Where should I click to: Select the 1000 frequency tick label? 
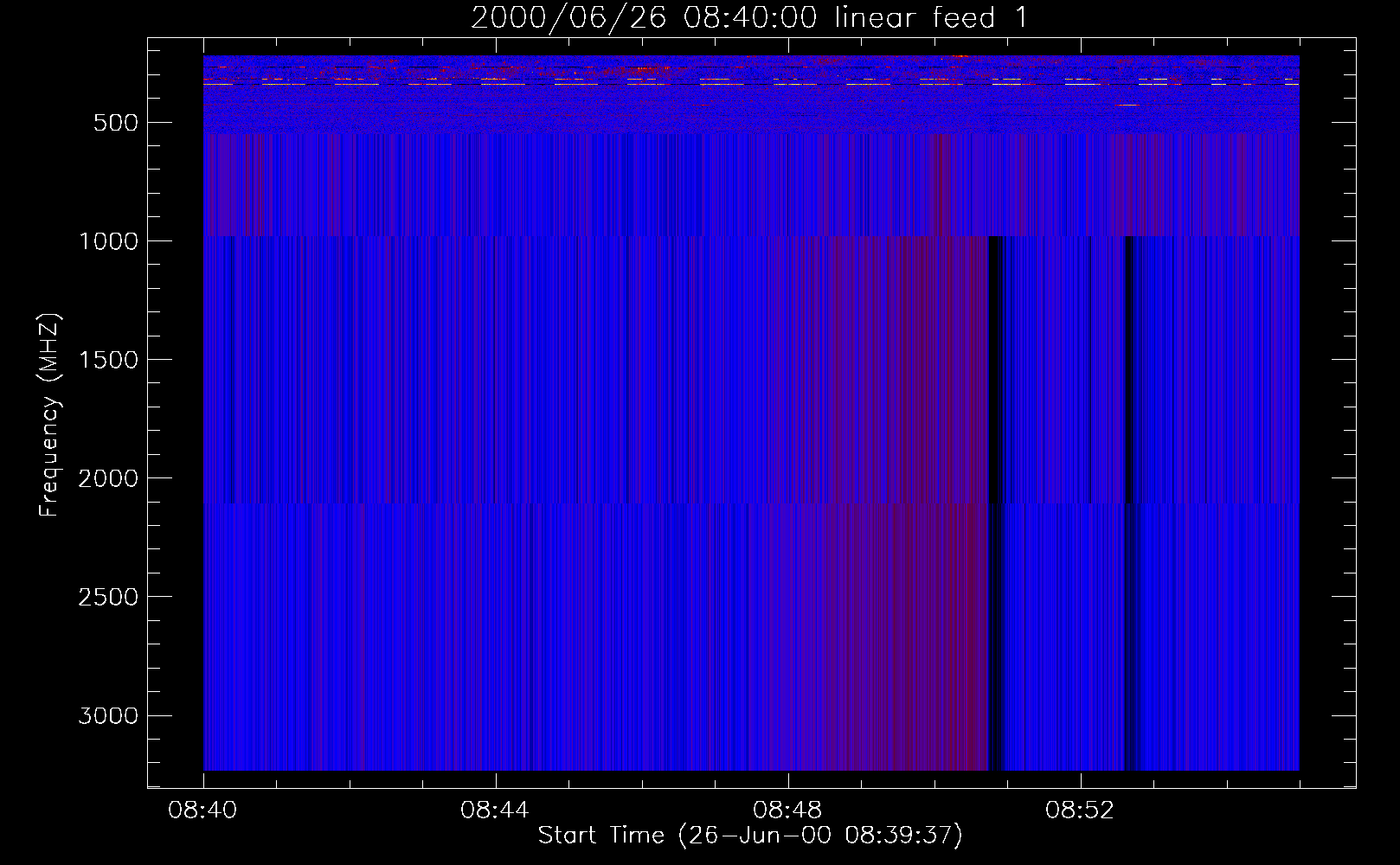click(x=108, y=241)
